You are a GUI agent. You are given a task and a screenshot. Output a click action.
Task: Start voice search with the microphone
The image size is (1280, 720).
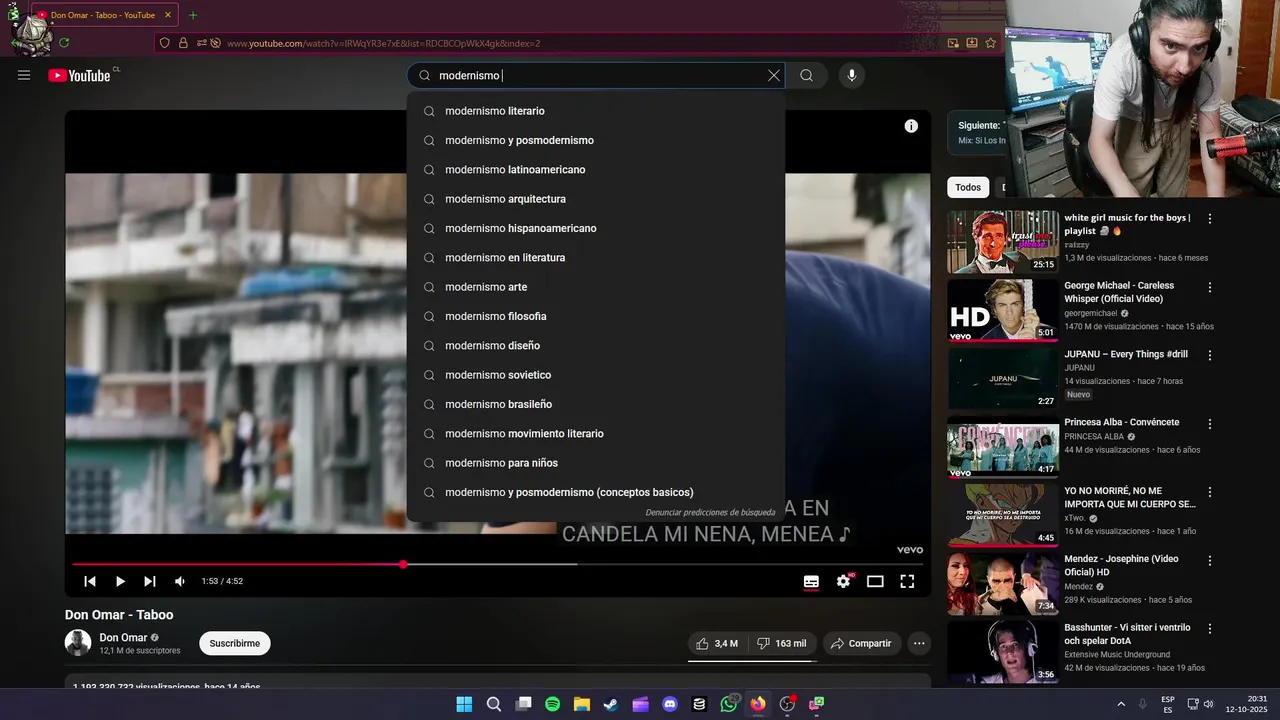[x=852, y=75]
